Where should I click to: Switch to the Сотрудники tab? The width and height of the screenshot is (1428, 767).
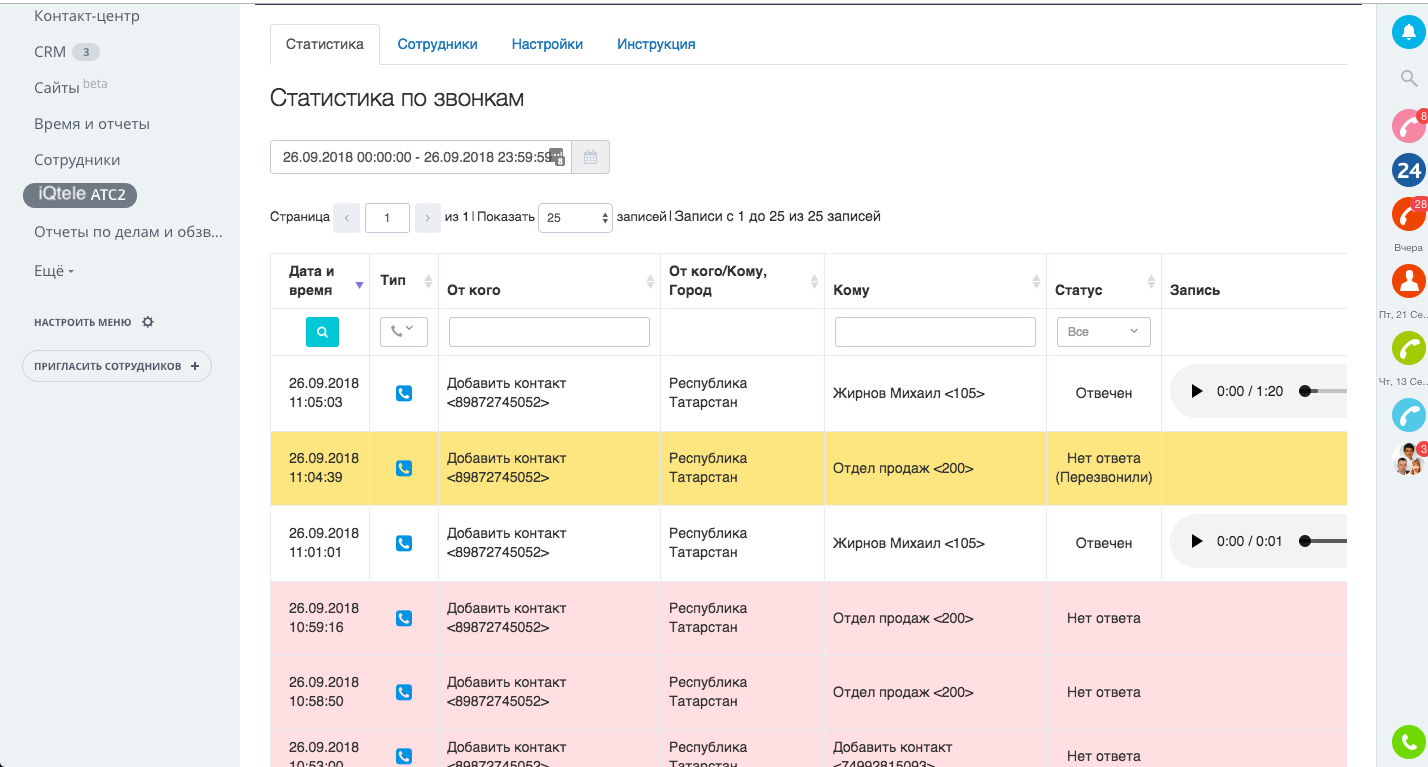[x=437, y=44]
